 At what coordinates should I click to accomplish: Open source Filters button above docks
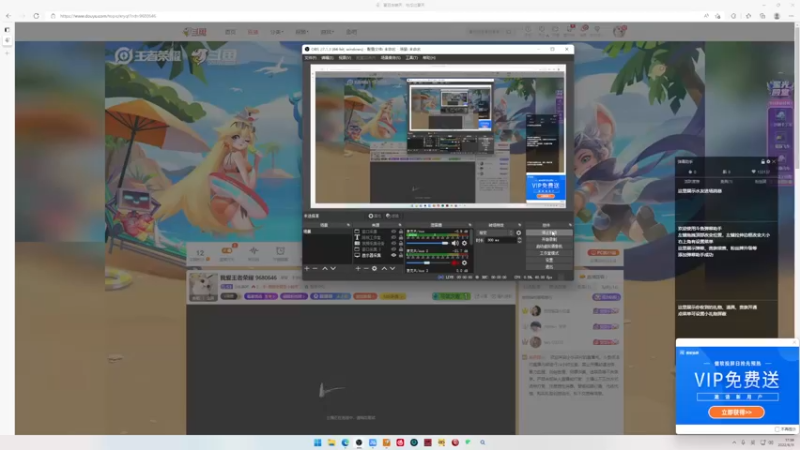click(x=392, y=216)
